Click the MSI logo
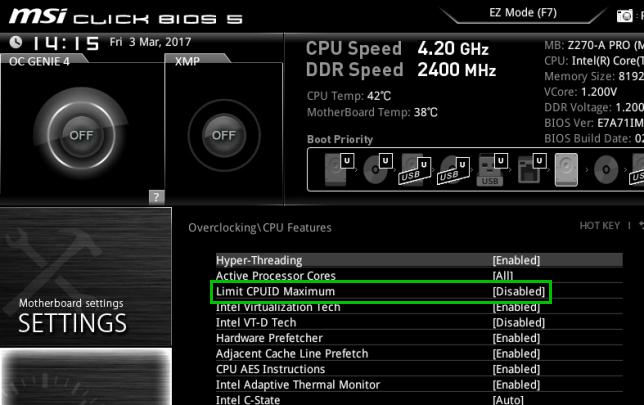 (x=37, y=16)
